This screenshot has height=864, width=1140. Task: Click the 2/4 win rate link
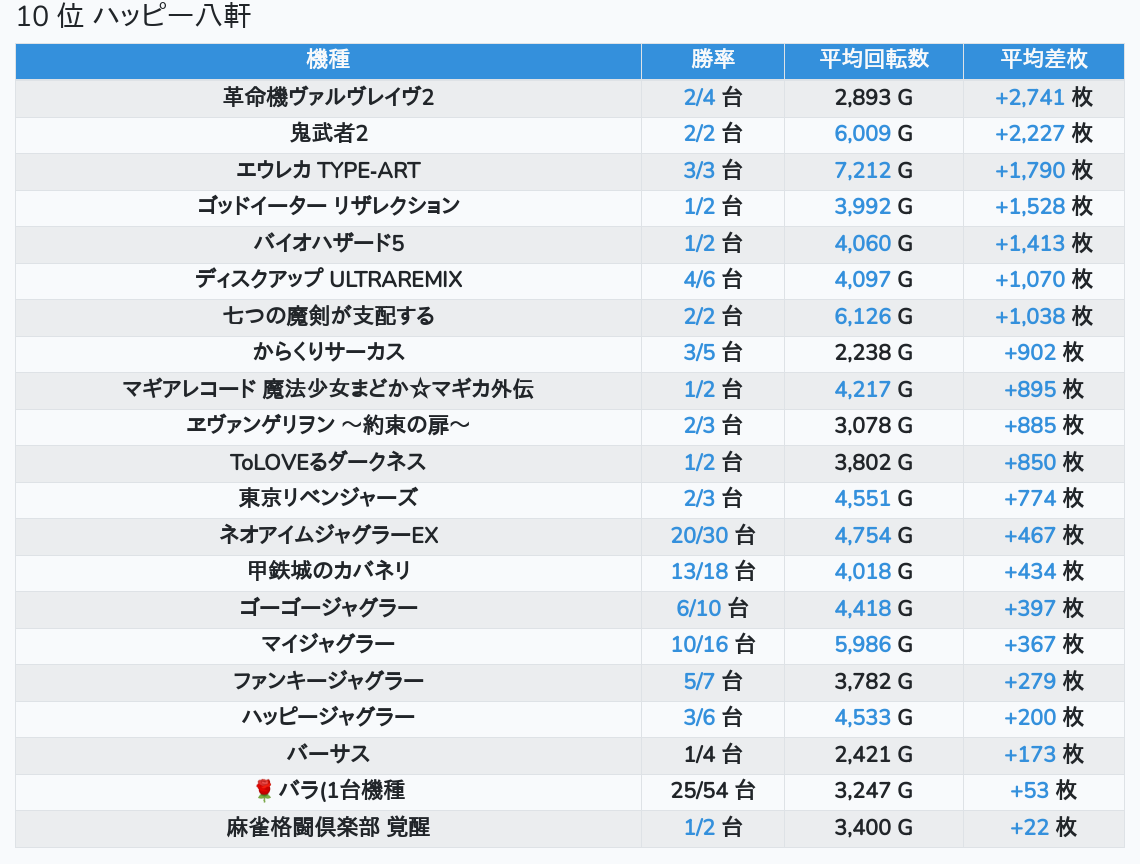700,97
